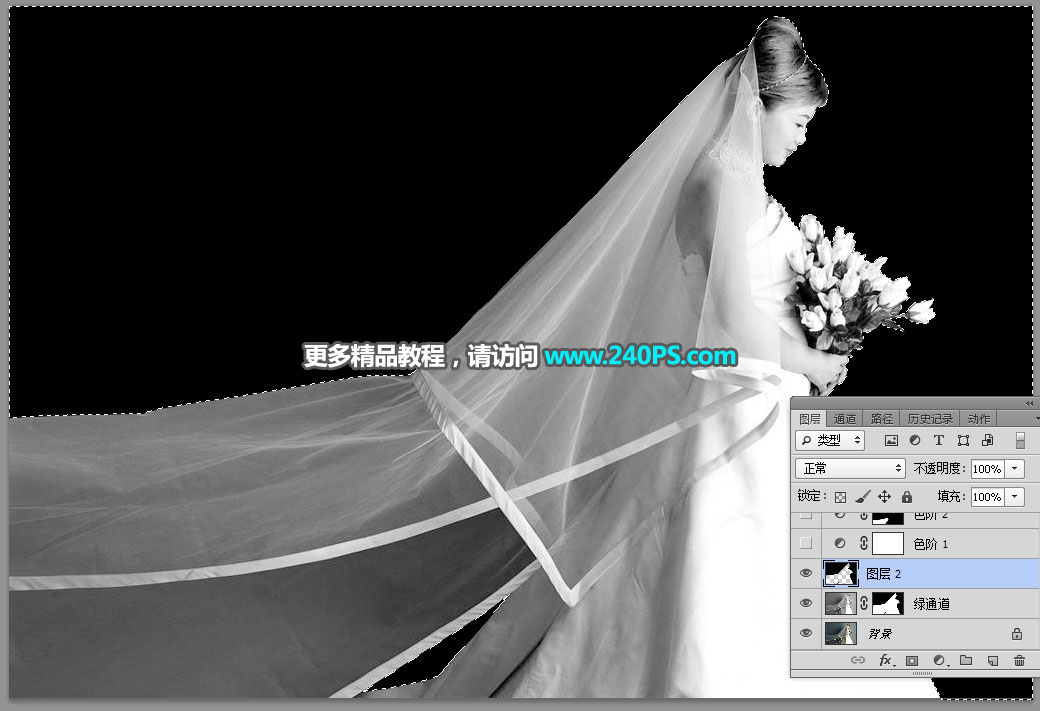The height and width of the screenshot is (711, 1040).
Task: Select the 绿通道 layer name
Action: click(x=931, y=604)
